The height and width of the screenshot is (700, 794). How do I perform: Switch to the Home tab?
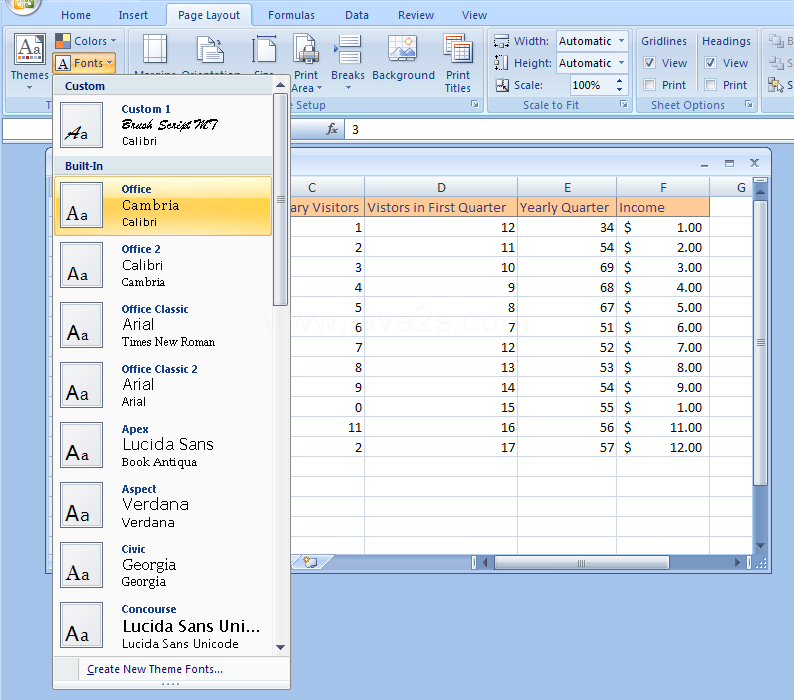(x=76, y=15)
